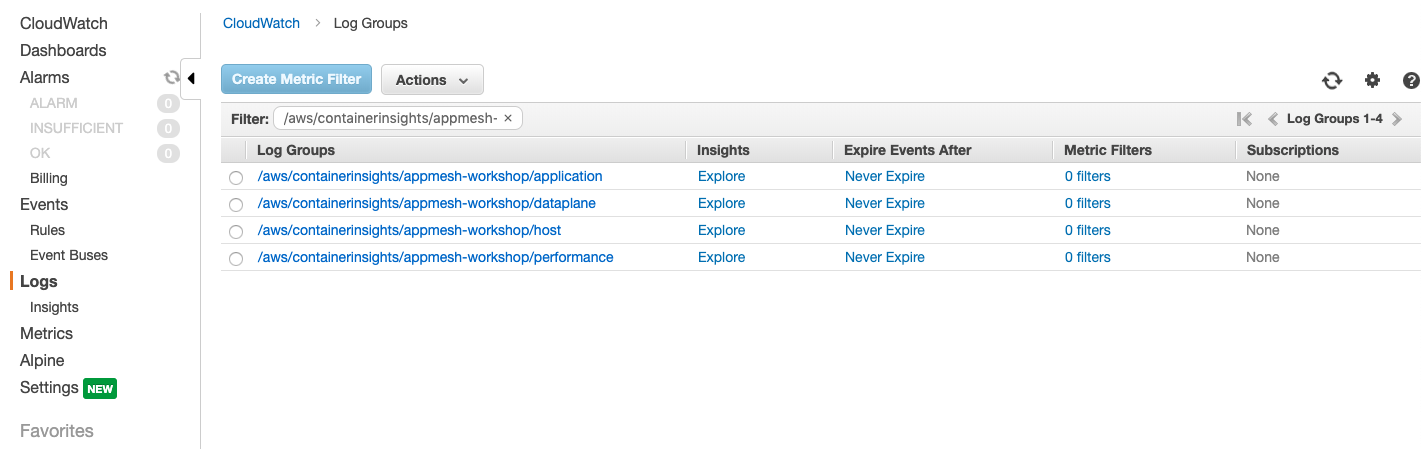Select the dataplane log group radio button
This screenshot has width=1421, height=449.
pos(236,205)
